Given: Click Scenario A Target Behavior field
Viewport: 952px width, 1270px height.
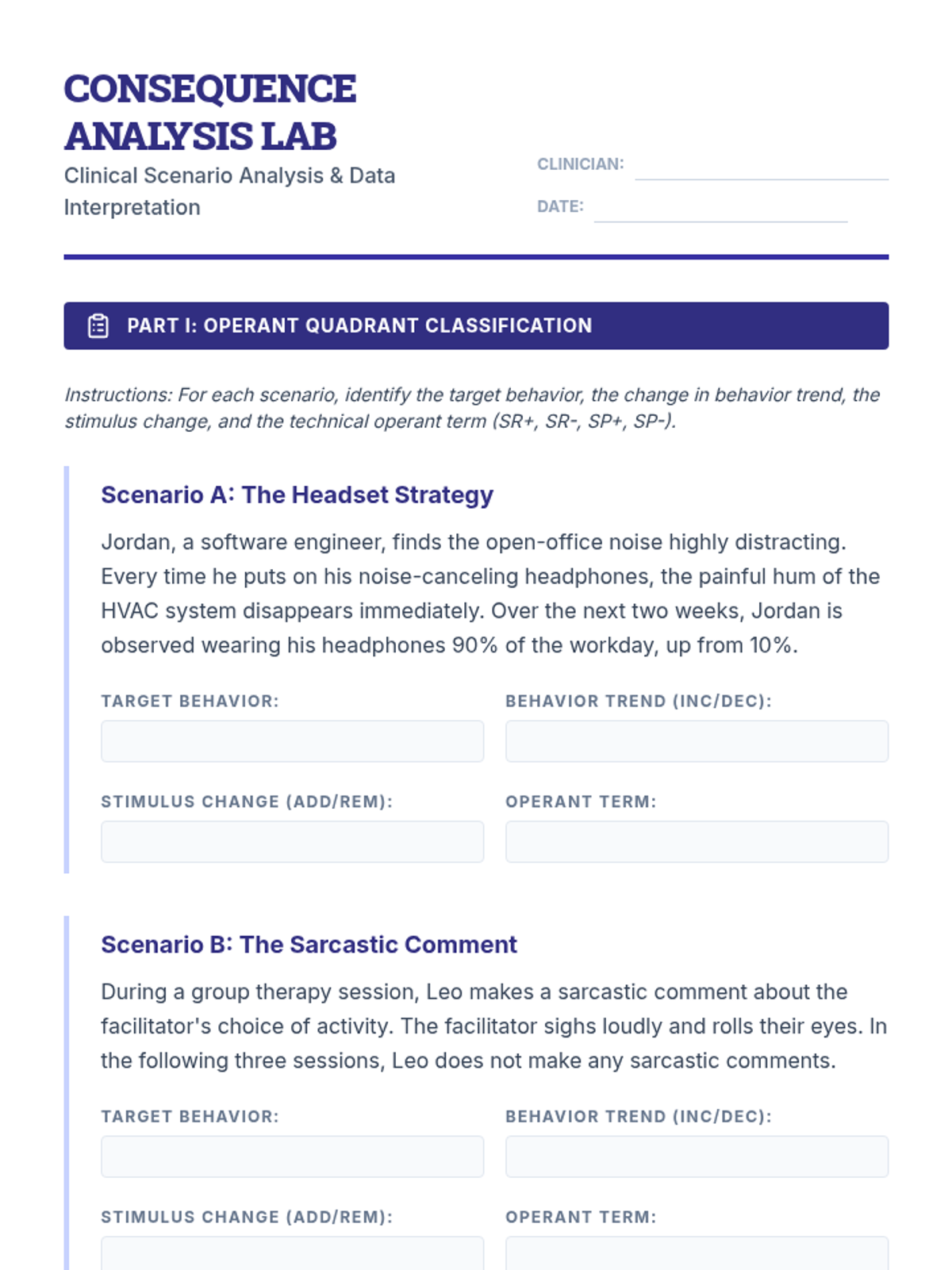Looking at the screenshot, I should click(292, 741).
